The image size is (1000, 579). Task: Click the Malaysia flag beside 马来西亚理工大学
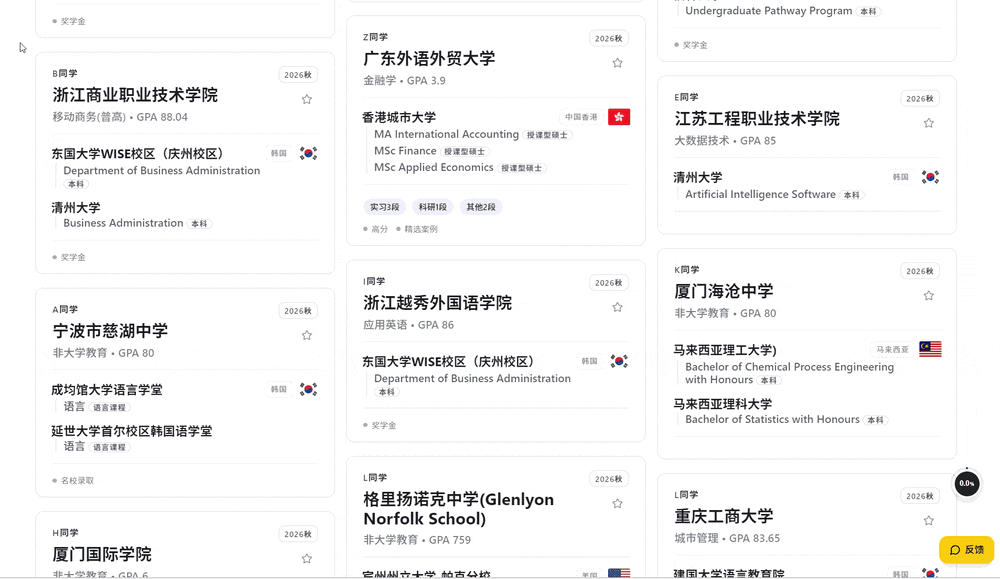tap(930, 349)
